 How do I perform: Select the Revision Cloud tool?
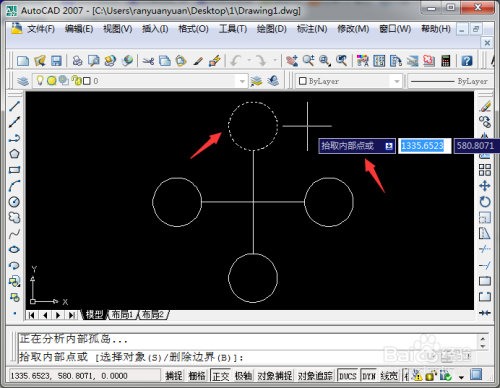click(14, 218)
